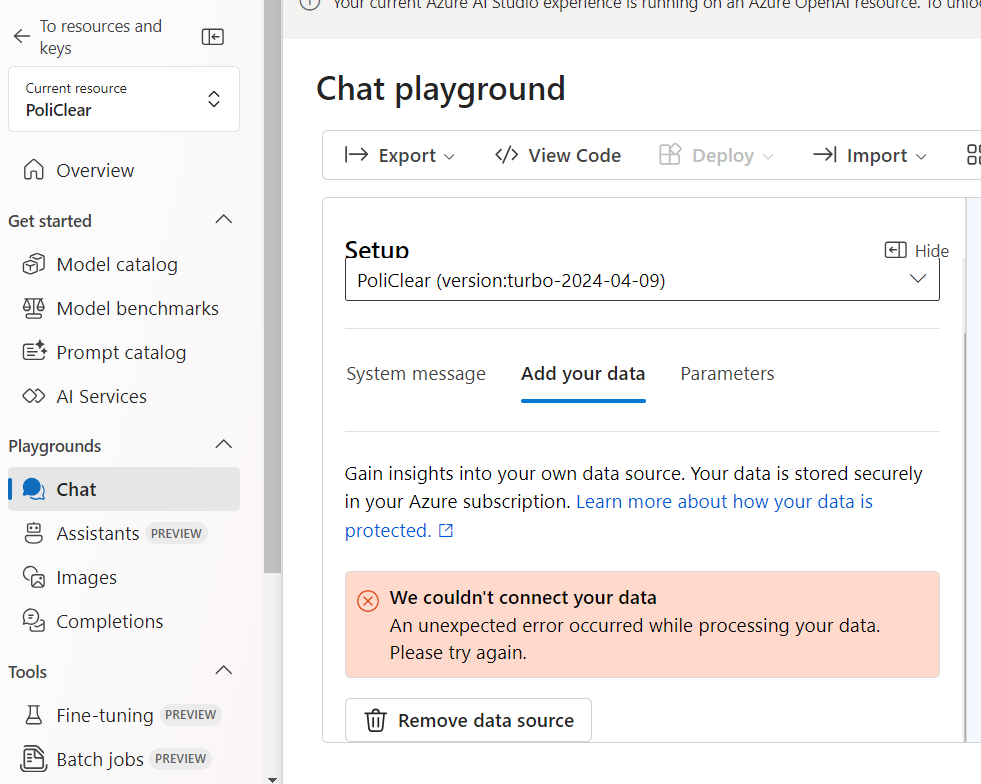The height and width of the screenshot is (784, 981).
Task: Open the data protection learn more link
Action: pyautogui.click(x=609, y=516)
